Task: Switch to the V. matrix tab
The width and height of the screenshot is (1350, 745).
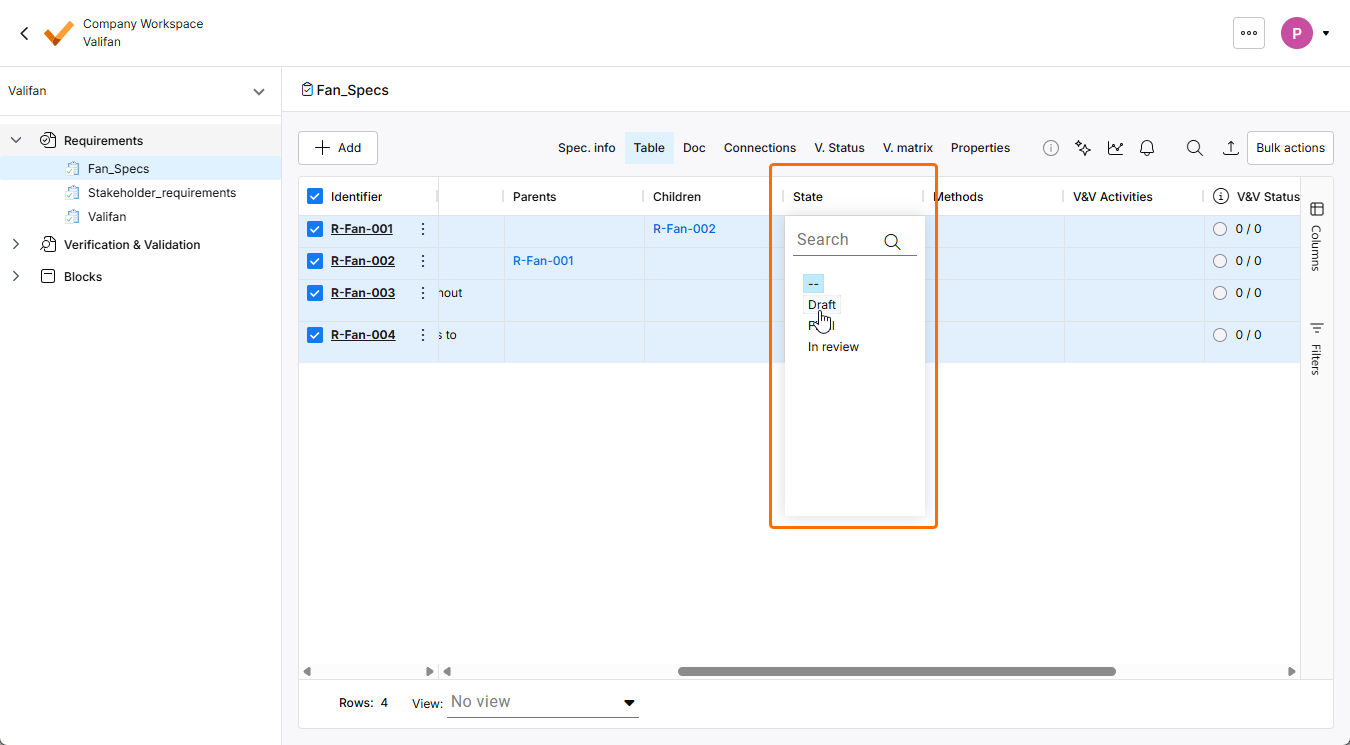Action: 907,148
